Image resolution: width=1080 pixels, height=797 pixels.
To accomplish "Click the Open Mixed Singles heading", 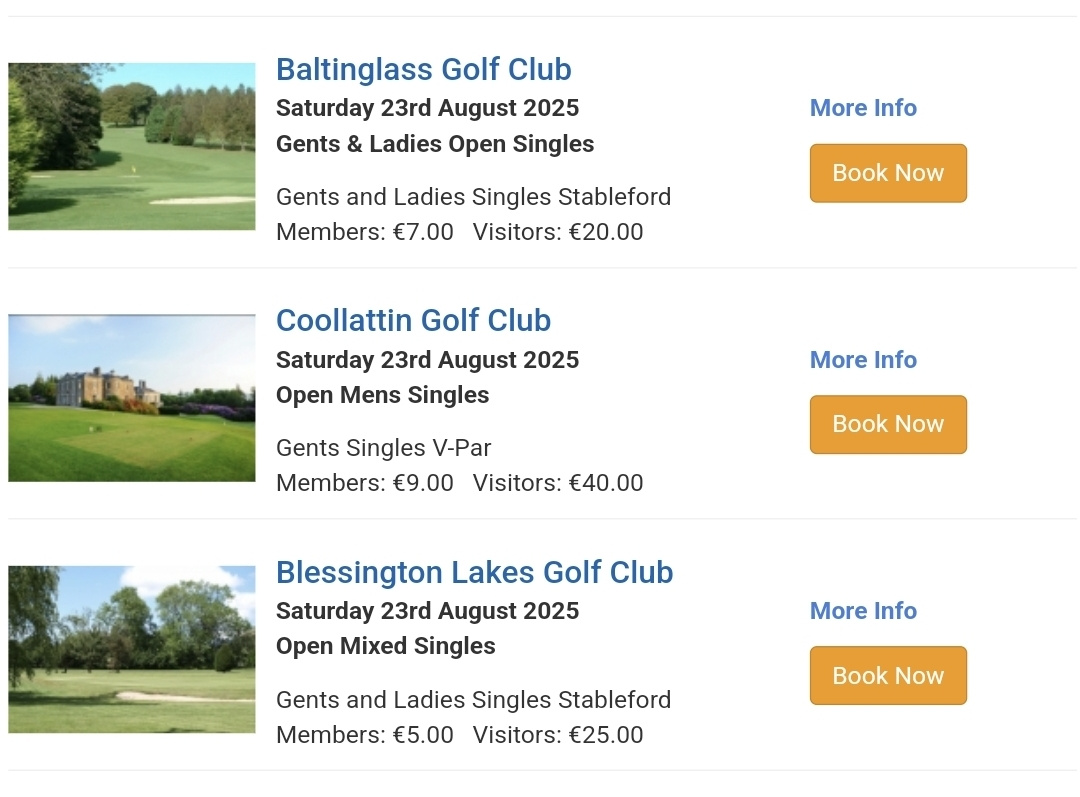I will (x=386, y=646).
